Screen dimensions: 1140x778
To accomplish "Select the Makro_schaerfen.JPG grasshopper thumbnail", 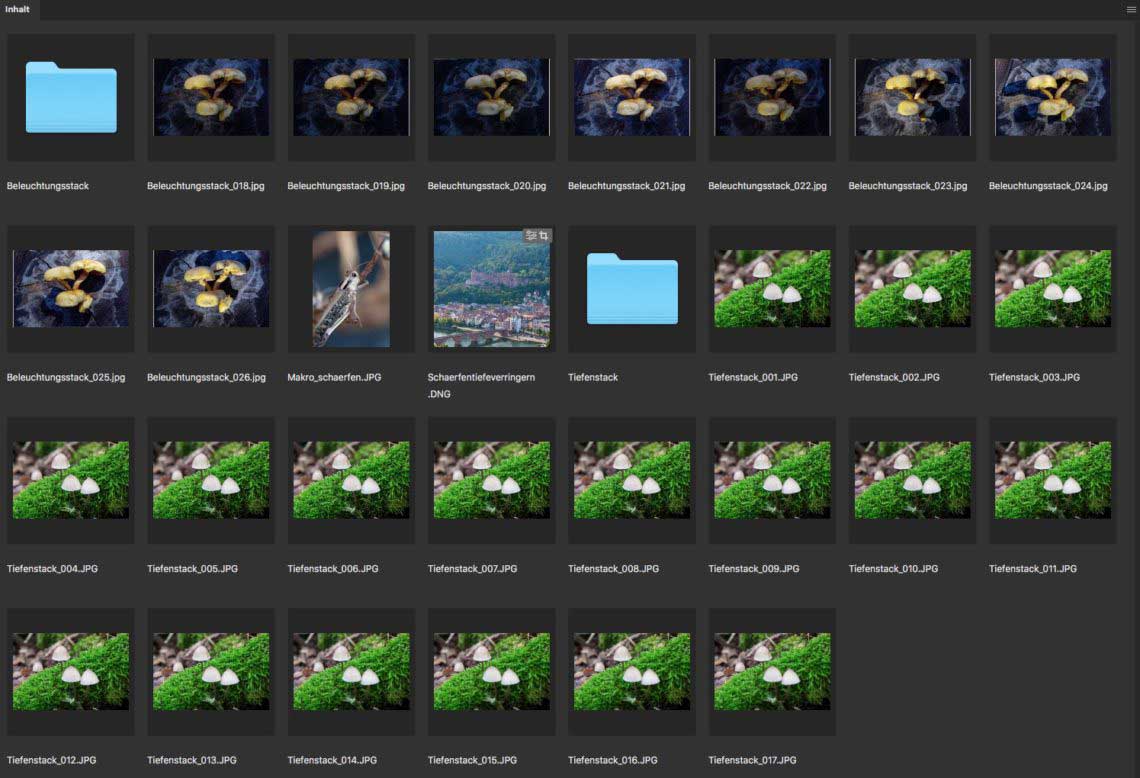I will [351, 289].
